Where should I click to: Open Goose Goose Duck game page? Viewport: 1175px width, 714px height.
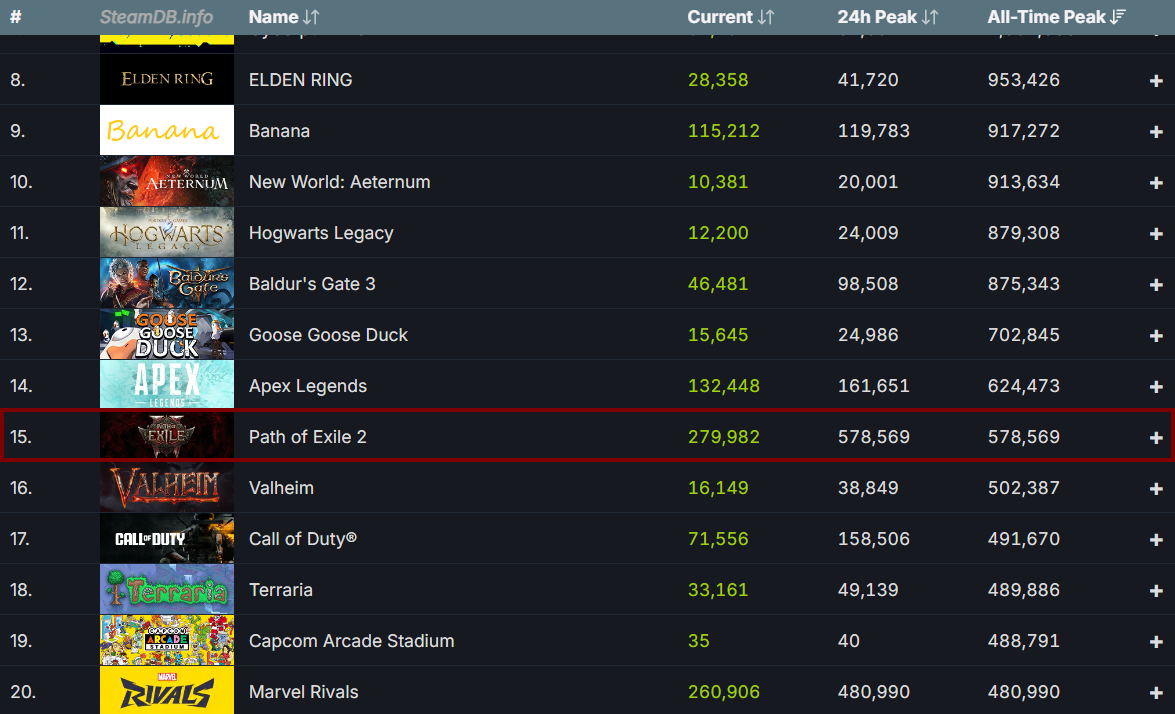click(328, 335)
